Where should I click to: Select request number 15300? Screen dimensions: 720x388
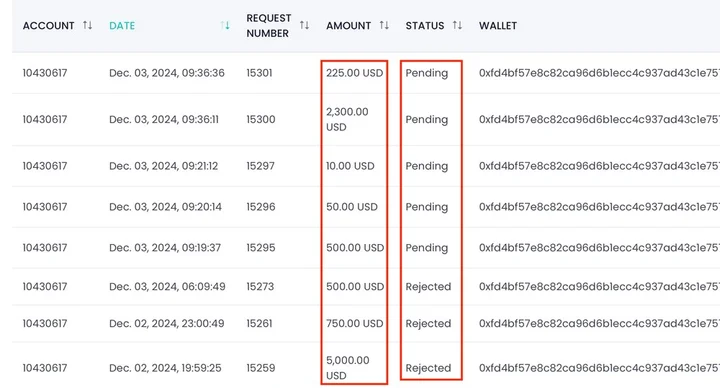point(260,119)
